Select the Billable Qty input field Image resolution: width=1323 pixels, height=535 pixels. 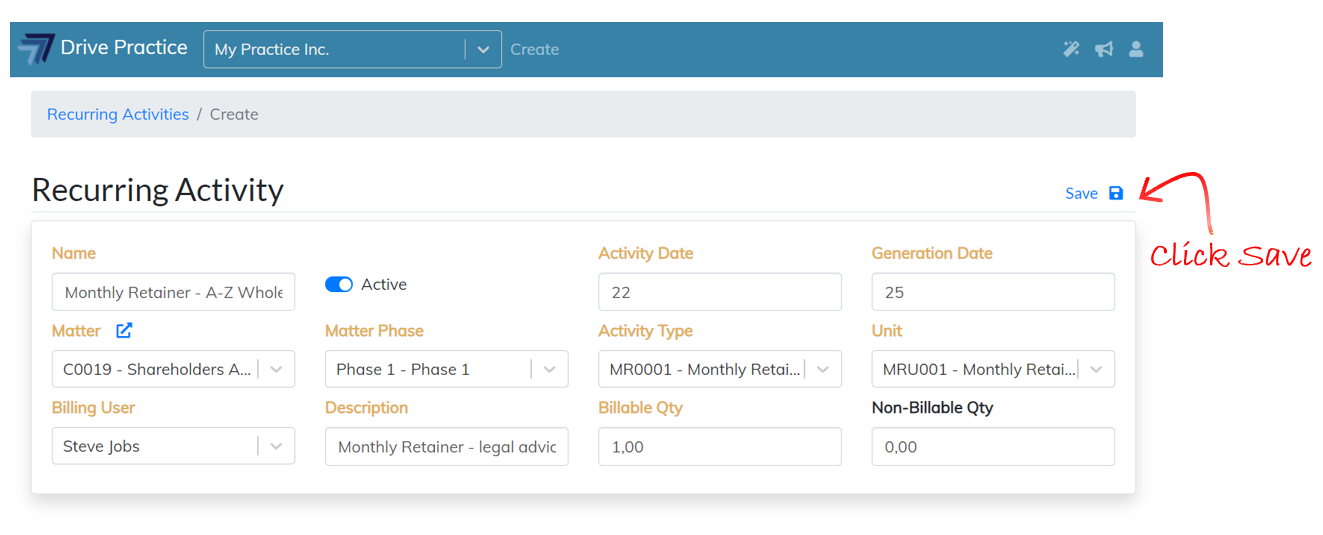pyautogui.click(x=719, y=447)
